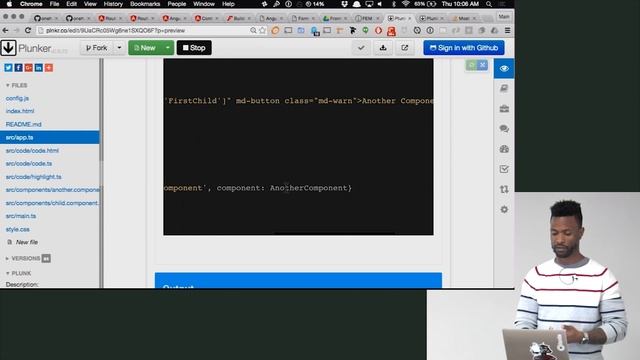Open the Fork dropdown arrow
Screen dimensions: 640x360
(119, 48)
